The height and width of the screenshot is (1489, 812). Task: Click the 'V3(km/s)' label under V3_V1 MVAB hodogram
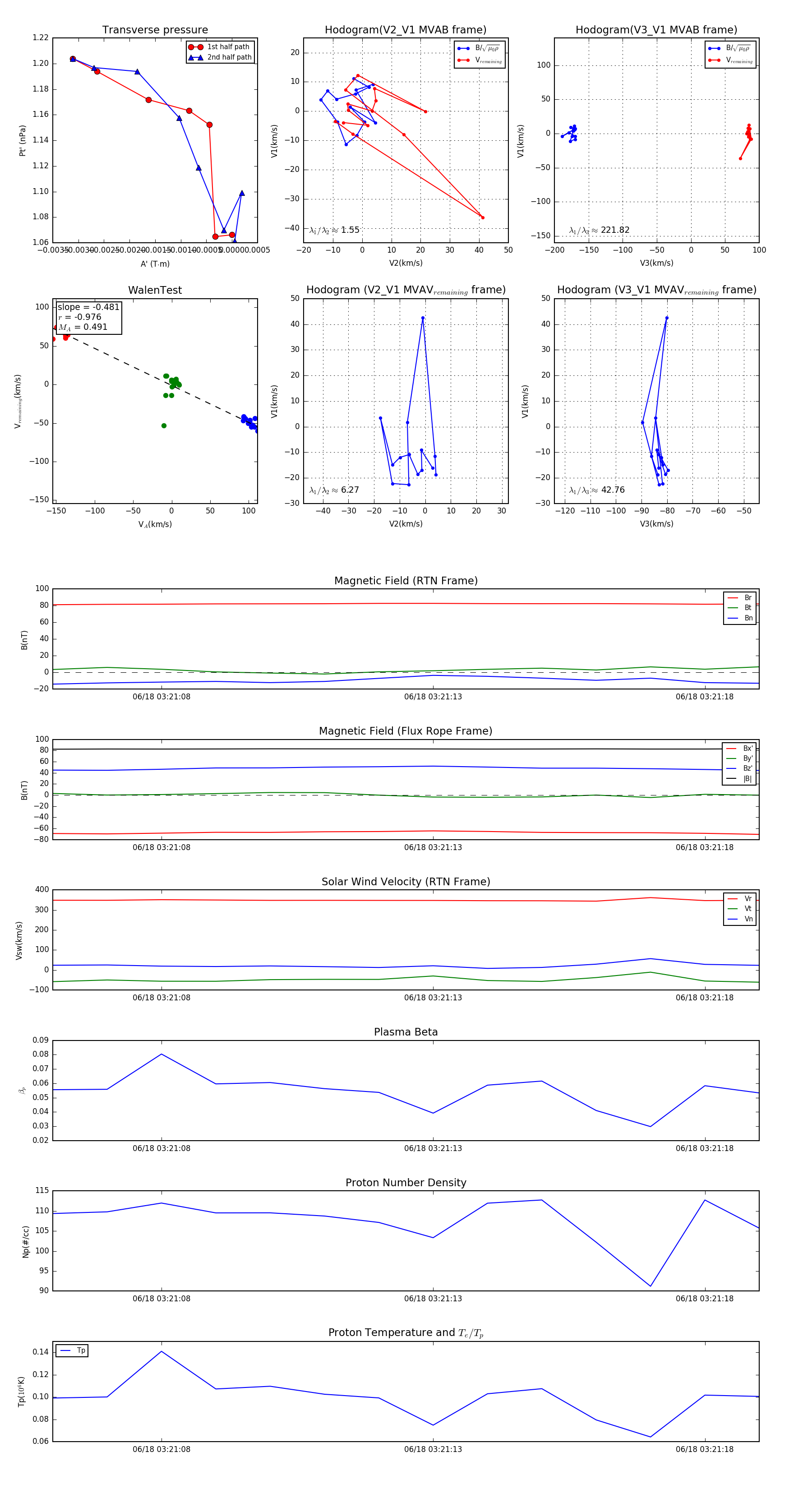(x=656, y=263)
